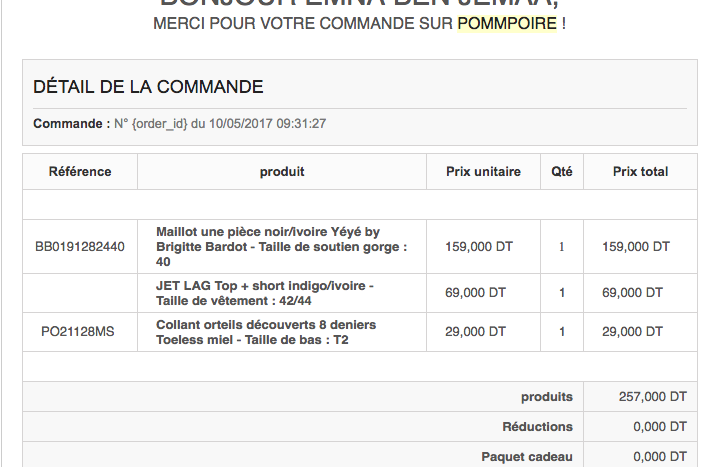Screen dimensions: 706x470
Task: Click the Paquet cadeau row label
Action: click(x=527, y=456)
